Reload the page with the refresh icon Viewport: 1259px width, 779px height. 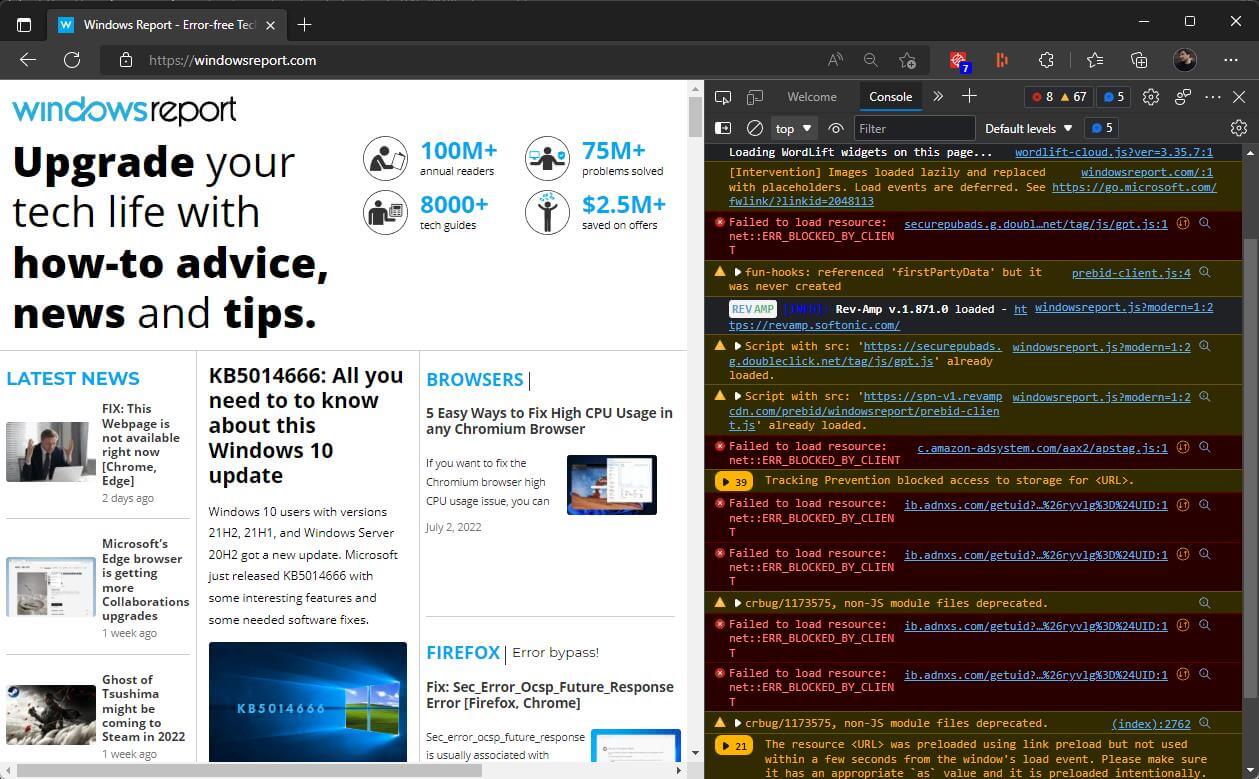point(72,60)
